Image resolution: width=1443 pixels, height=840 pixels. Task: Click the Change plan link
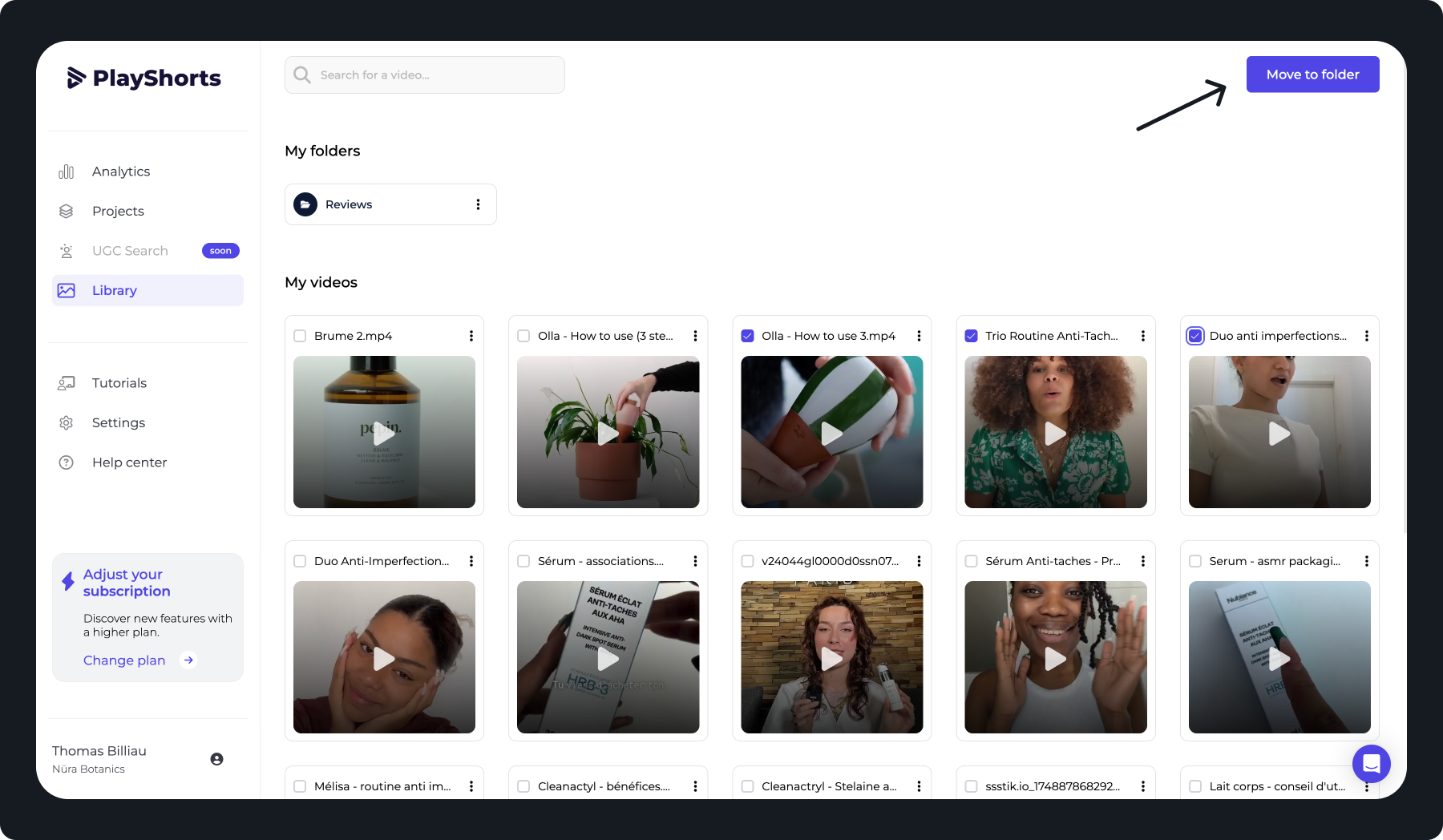point(124,660)
